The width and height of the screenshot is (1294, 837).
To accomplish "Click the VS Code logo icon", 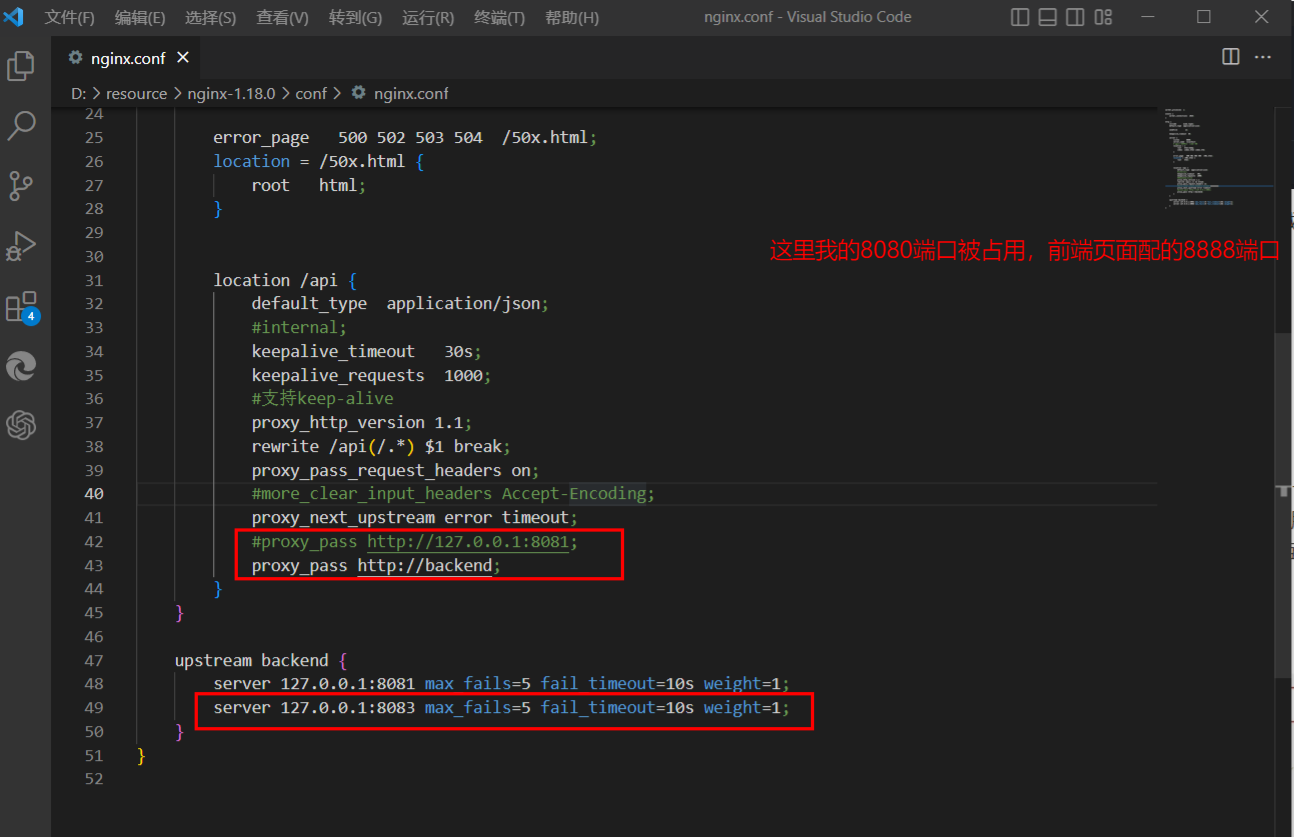I will pyautogui.click(x=14, y=17).
